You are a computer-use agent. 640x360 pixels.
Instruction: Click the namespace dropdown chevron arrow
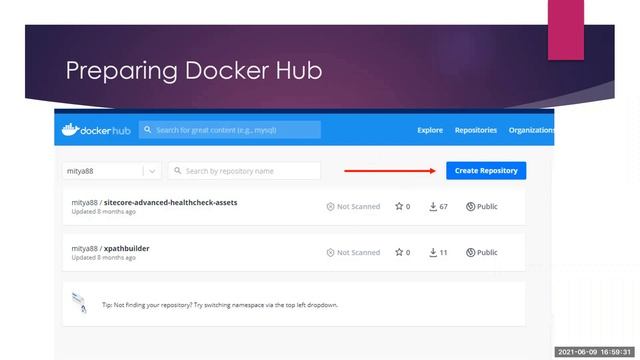coord(152,171)
